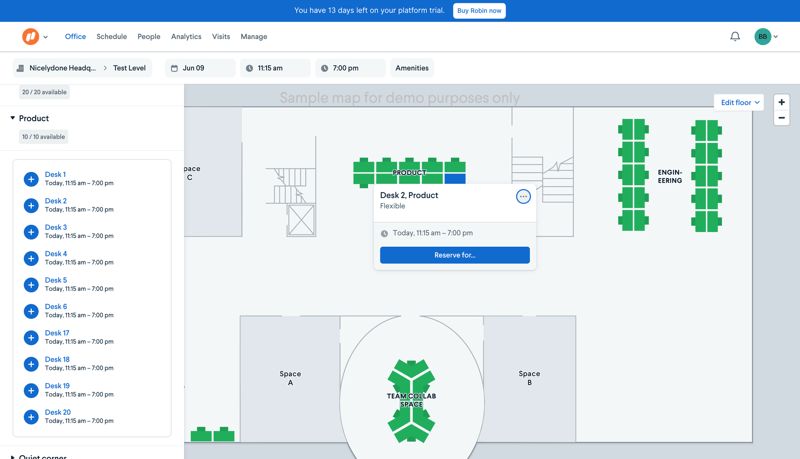The width and height of the screenshot is (800, 459).
Task: Open the organization switcher chevron beside logo
Action: click(45, 37)
